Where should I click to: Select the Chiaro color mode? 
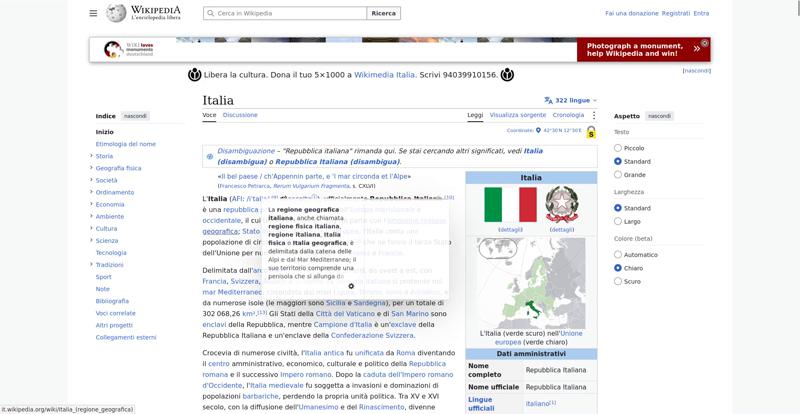(x=618, y=268)
